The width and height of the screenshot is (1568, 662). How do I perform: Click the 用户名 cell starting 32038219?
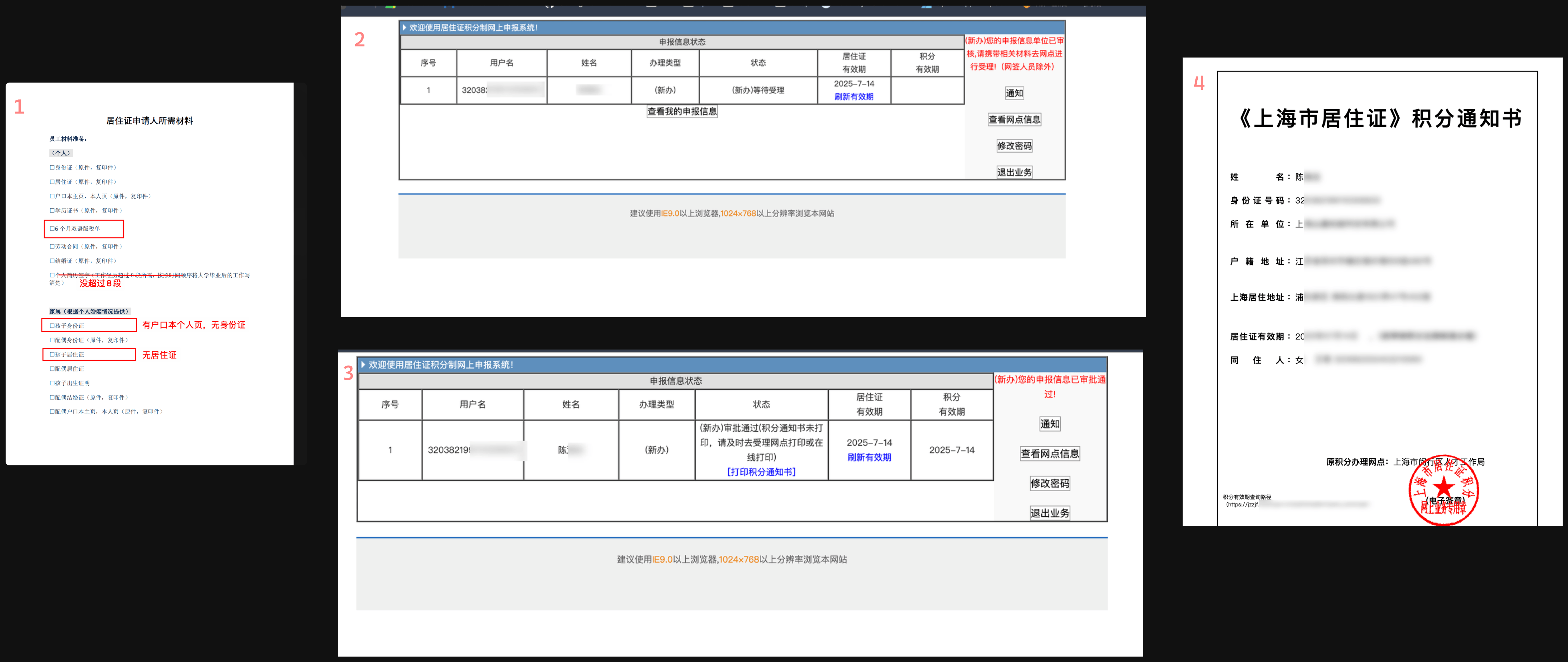[x=472, y=450]
